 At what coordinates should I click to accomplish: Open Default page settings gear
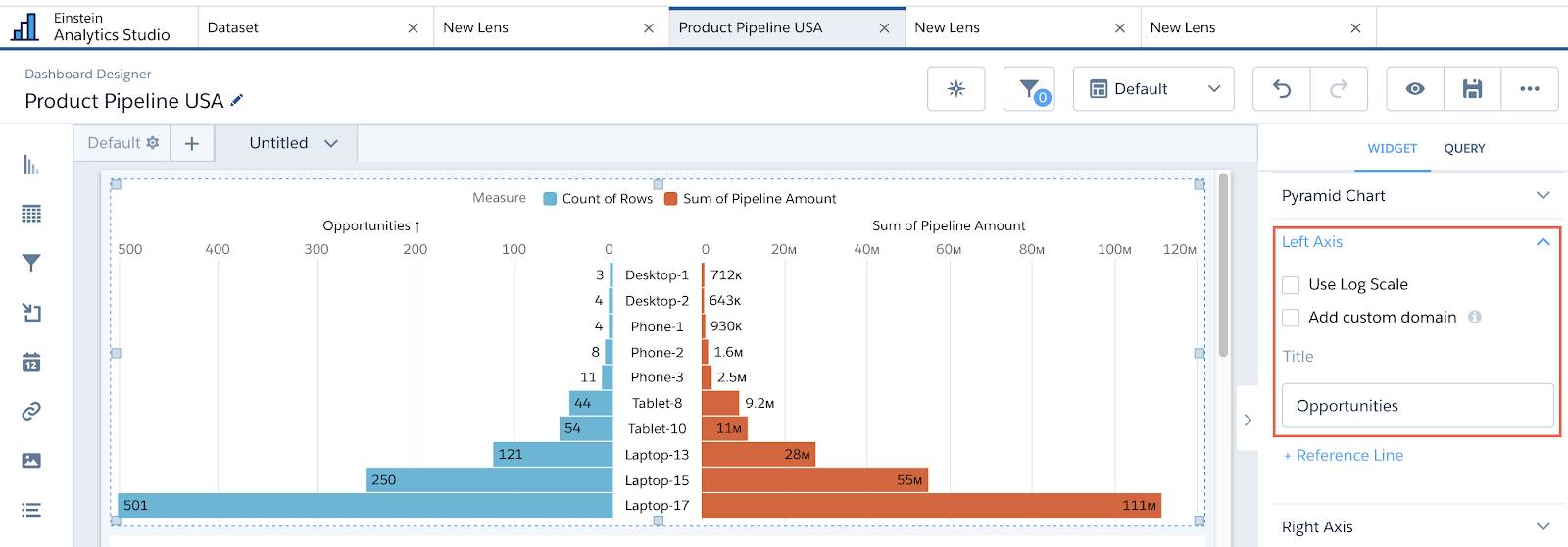pyautogui.click(x=152, y=143)
